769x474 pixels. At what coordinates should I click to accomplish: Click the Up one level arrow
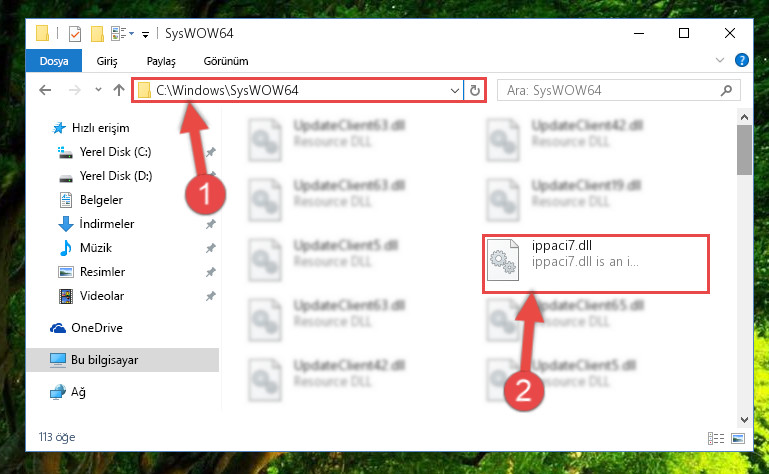119,90
